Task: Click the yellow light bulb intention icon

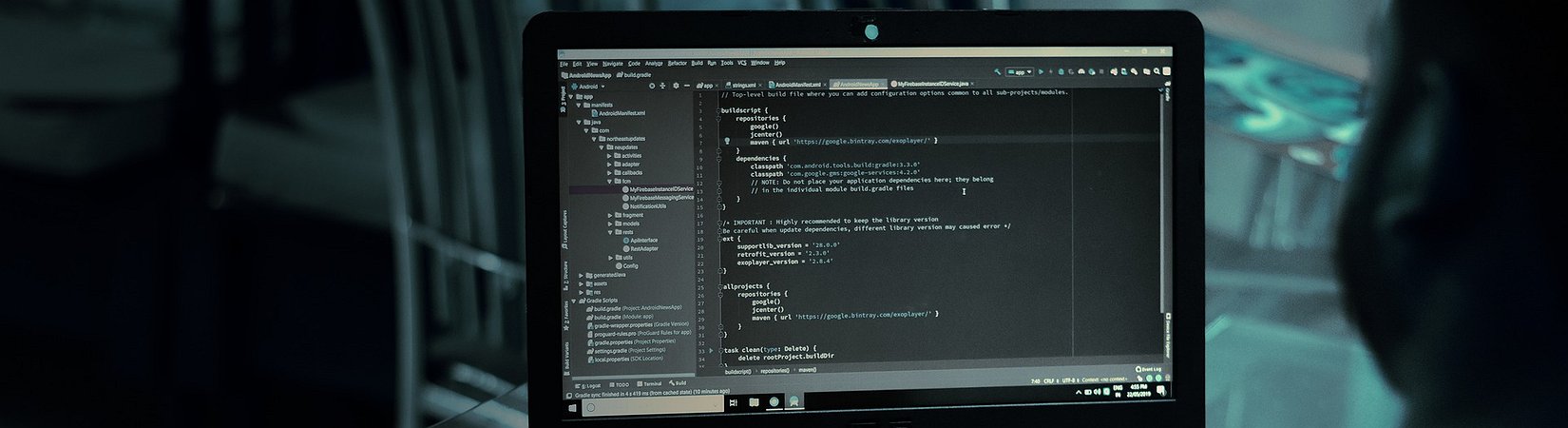Action: [x=727, y=141]
